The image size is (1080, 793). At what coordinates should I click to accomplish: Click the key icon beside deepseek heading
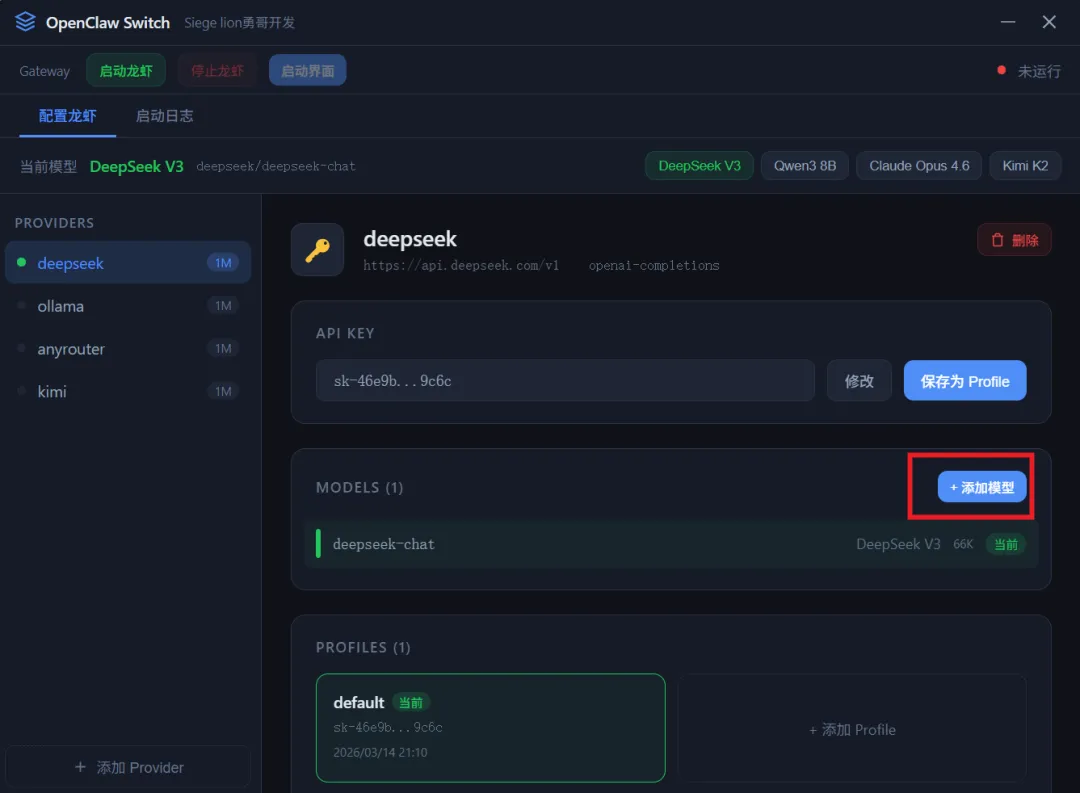pyautogui.click(x=318, y=249)
